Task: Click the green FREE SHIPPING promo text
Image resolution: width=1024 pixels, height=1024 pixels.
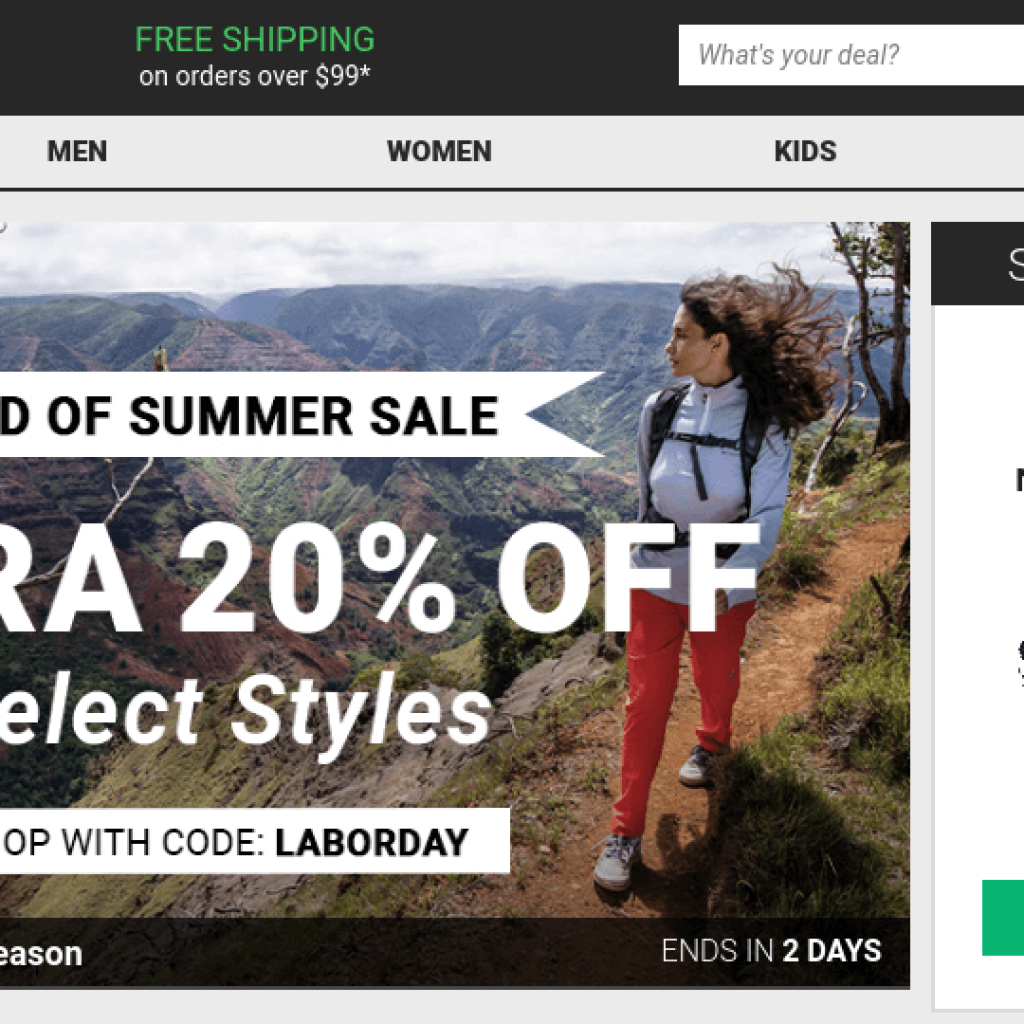Action: click(x=255, y=39)
